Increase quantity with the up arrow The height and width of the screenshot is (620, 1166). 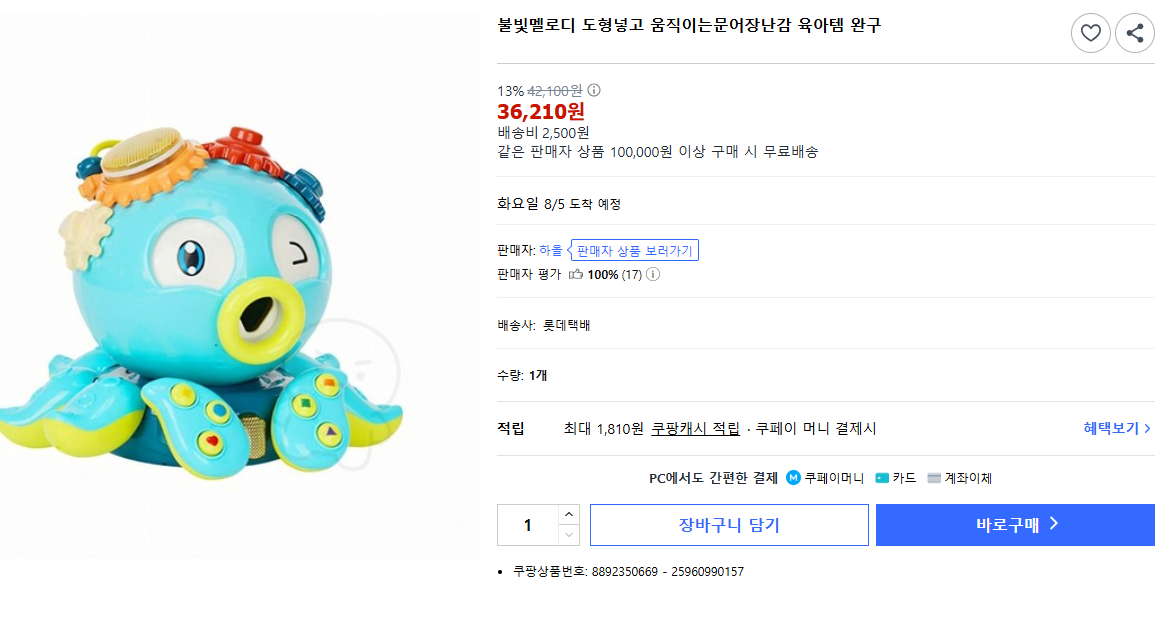pos(568,514)
